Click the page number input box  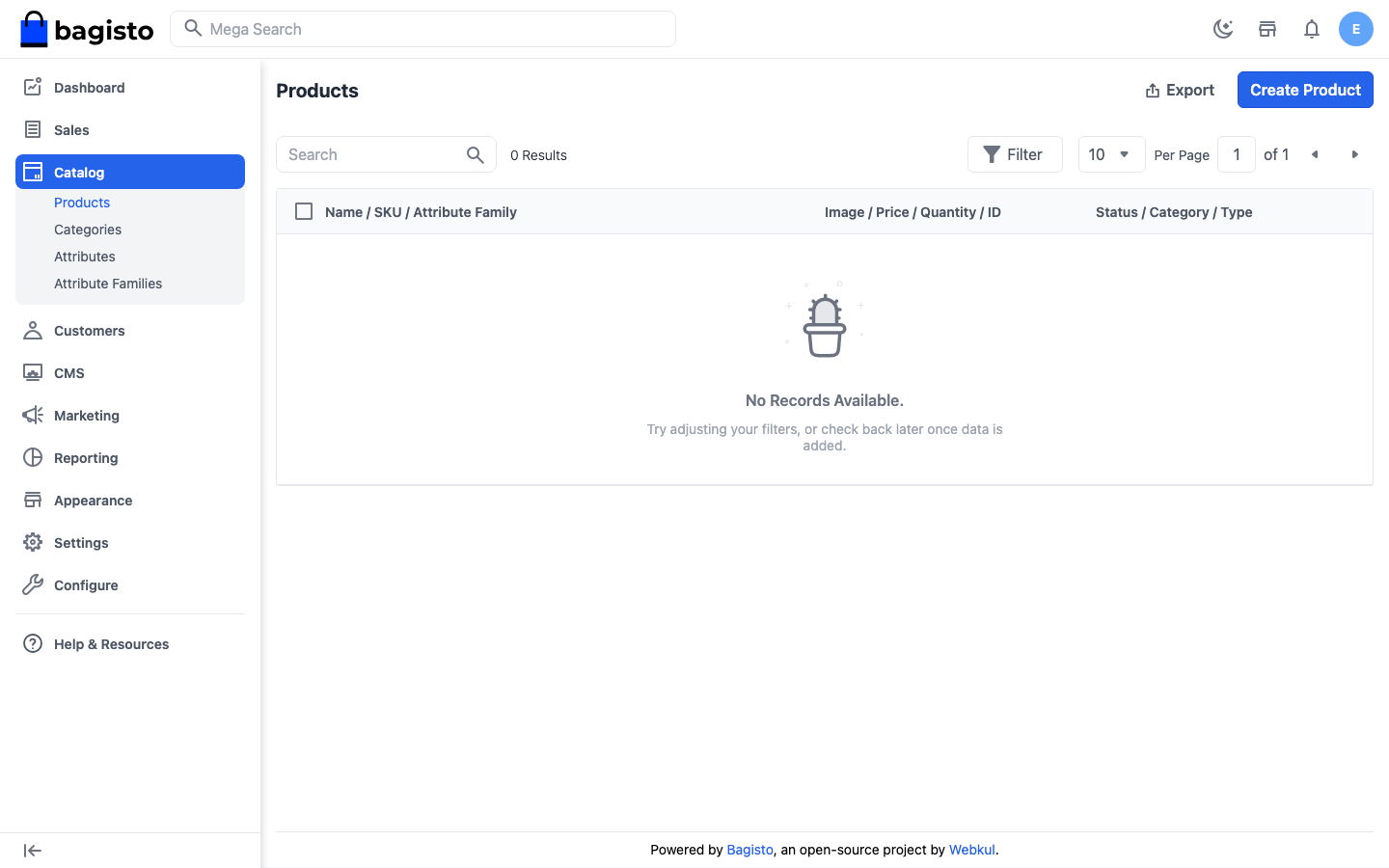click(x=1237, y=154)
